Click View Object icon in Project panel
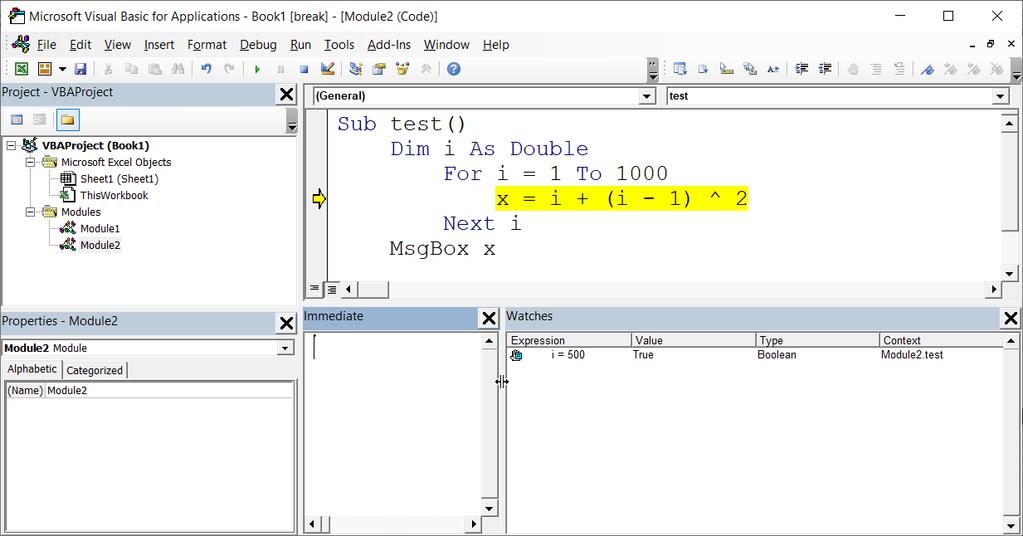The width and height of the screenshot is (1023, 536). coord(40,120)
